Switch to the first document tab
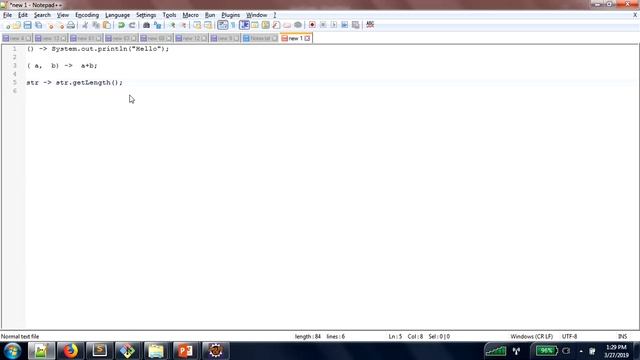Viewport: 640px width, 360px height. [17, 38]
